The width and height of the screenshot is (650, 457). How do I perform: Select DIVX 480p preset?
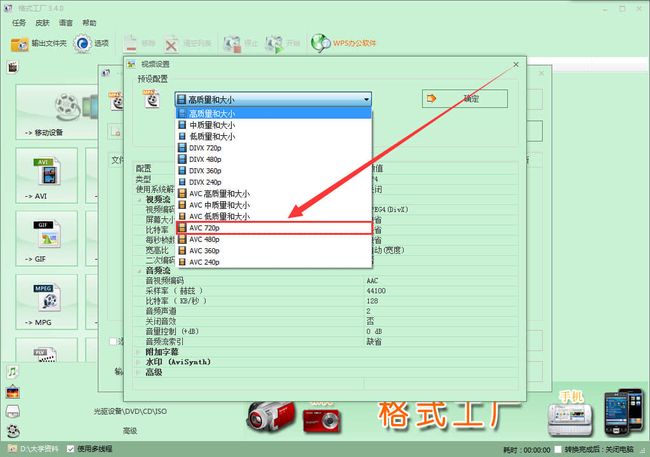click(274, 159)
